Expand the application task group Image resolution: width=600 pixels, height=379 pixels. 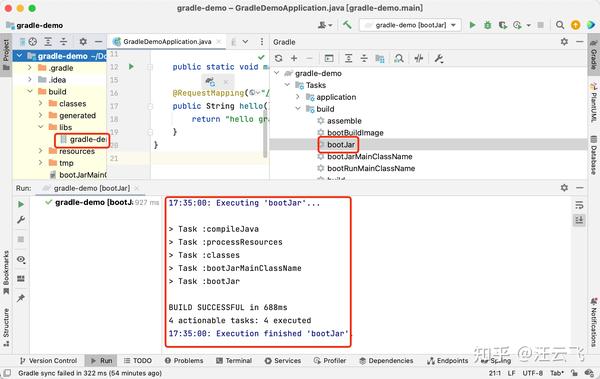[x=298, y=97]
